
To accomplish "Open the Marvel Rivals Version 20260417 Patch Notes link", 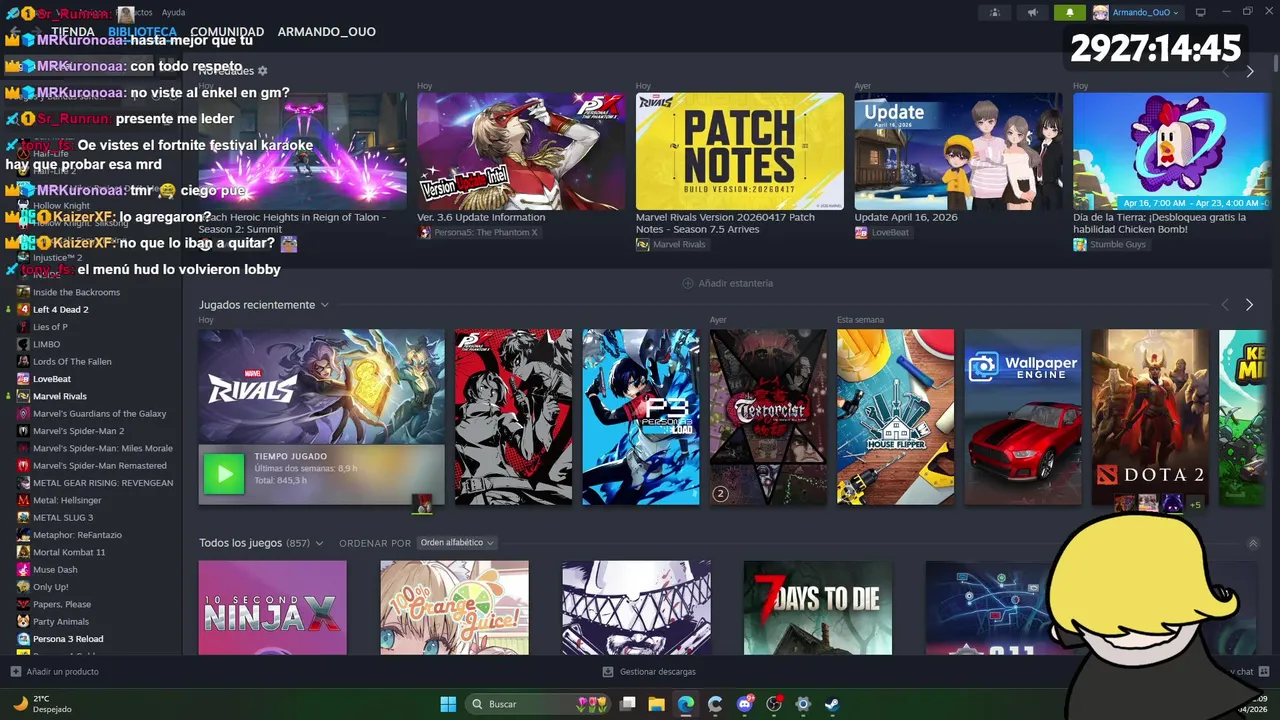I will [x=726, y=223].
